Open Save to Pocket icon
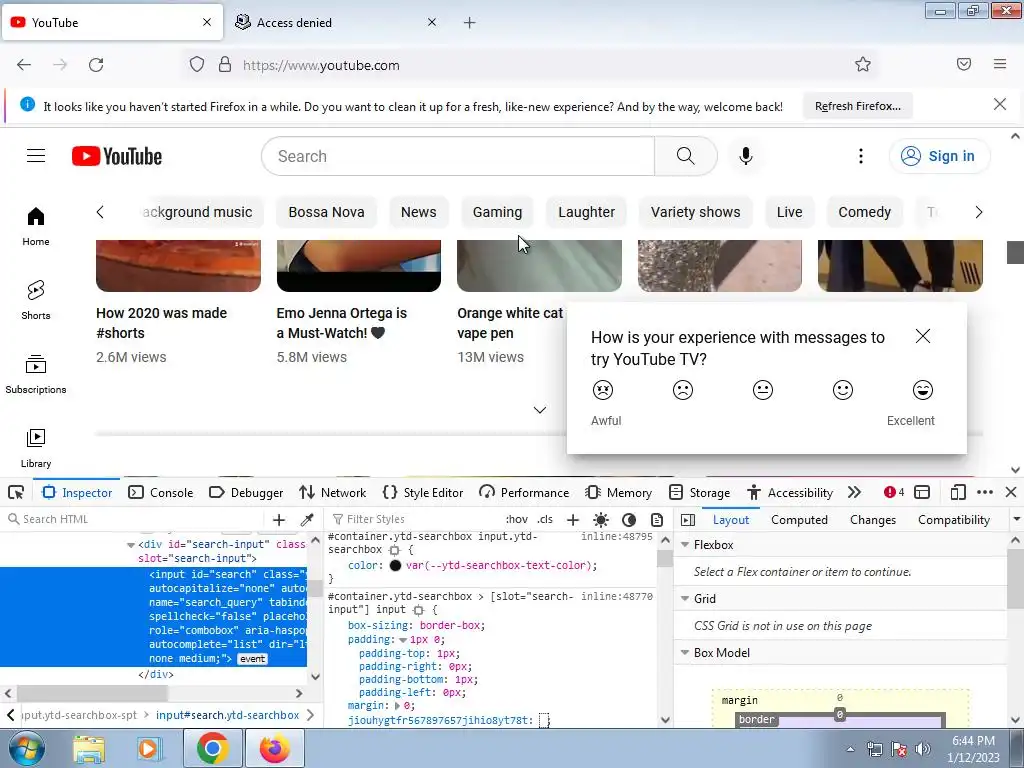 pos(964,64)
